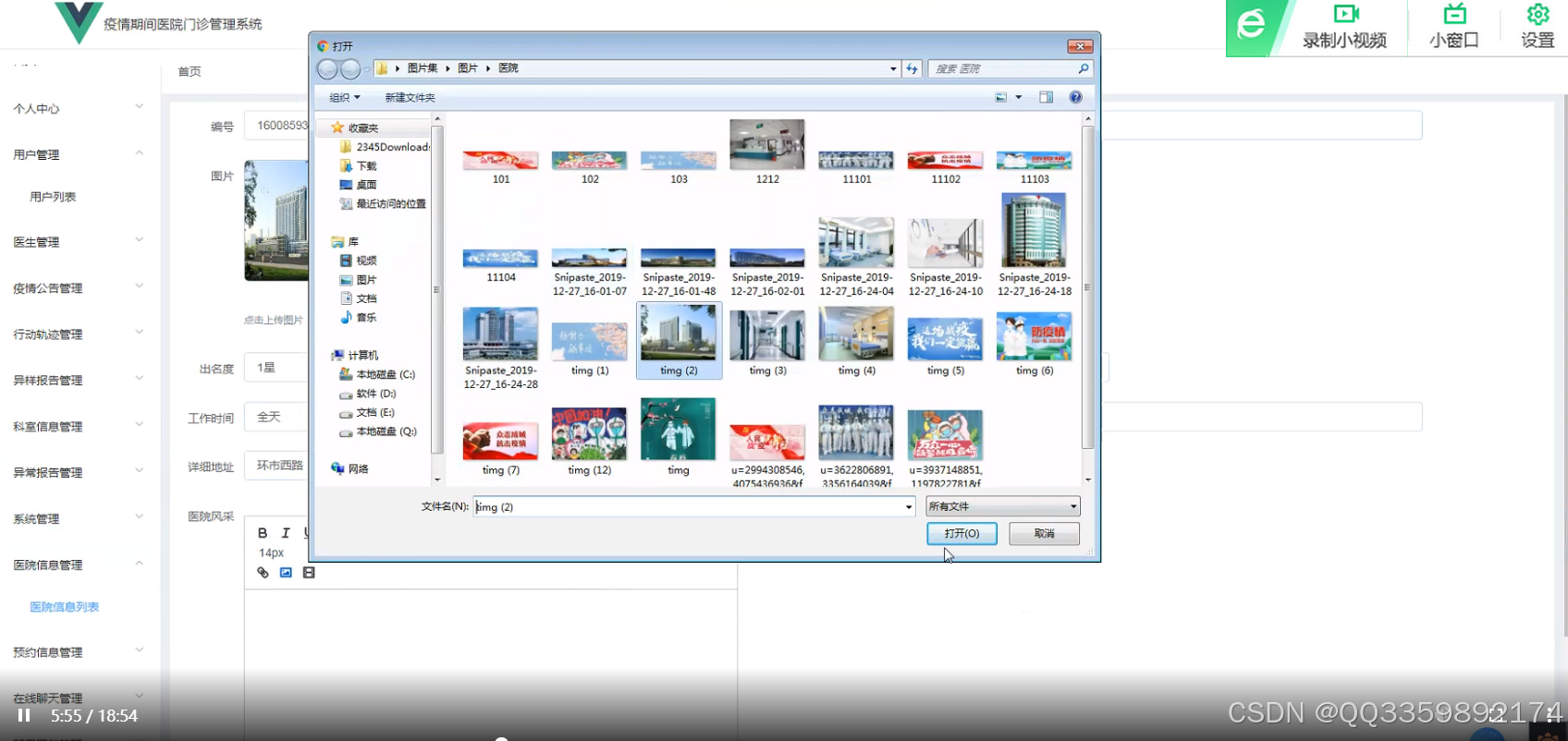Select thumbnail timg (2)
Image resolution: width=1568 pixels, height=741 pixels.
pyautogui.click(x=679, y=340)
